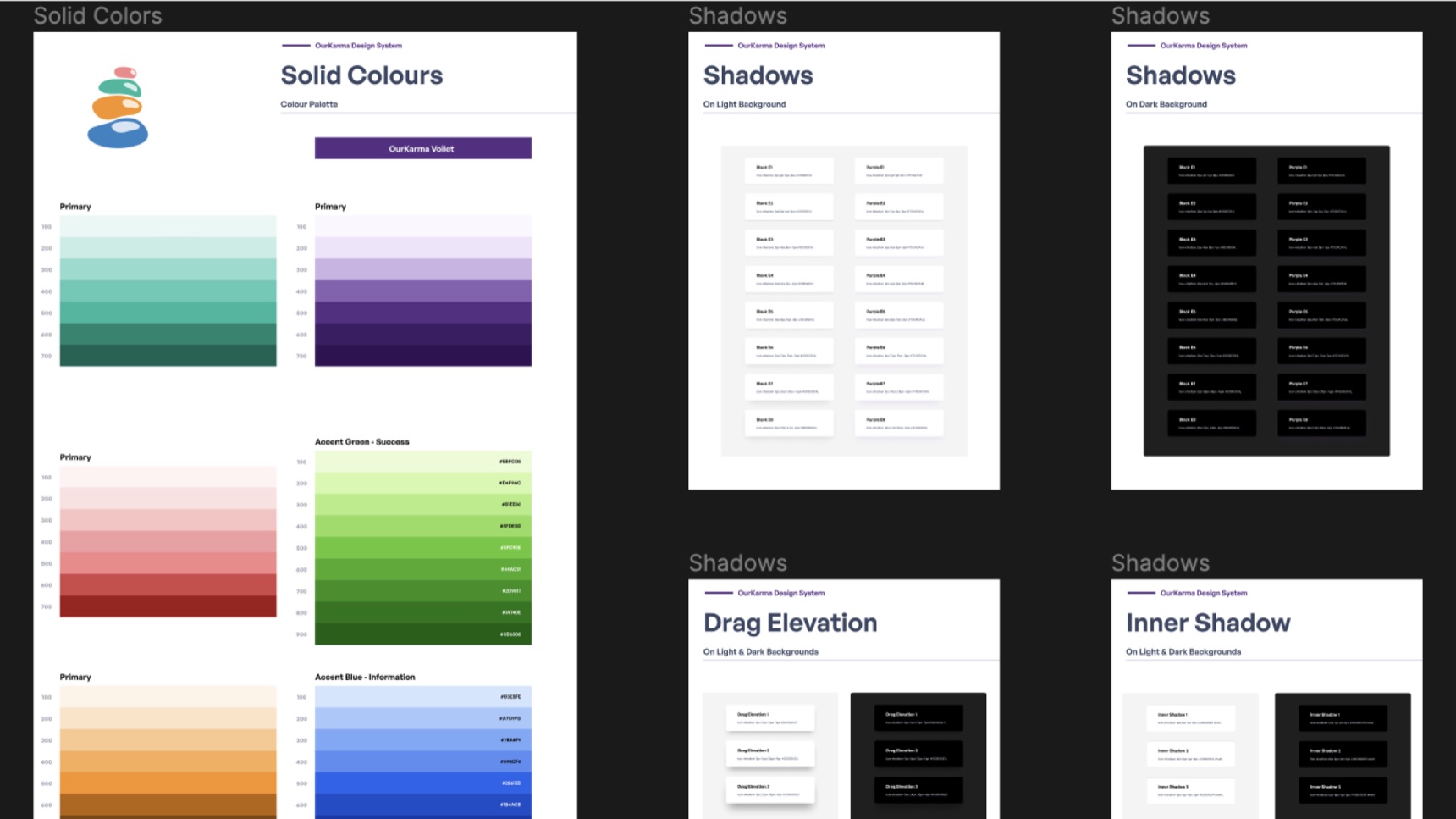Select the dark Drag Elevation 2 card

click(x=918, y=754)
